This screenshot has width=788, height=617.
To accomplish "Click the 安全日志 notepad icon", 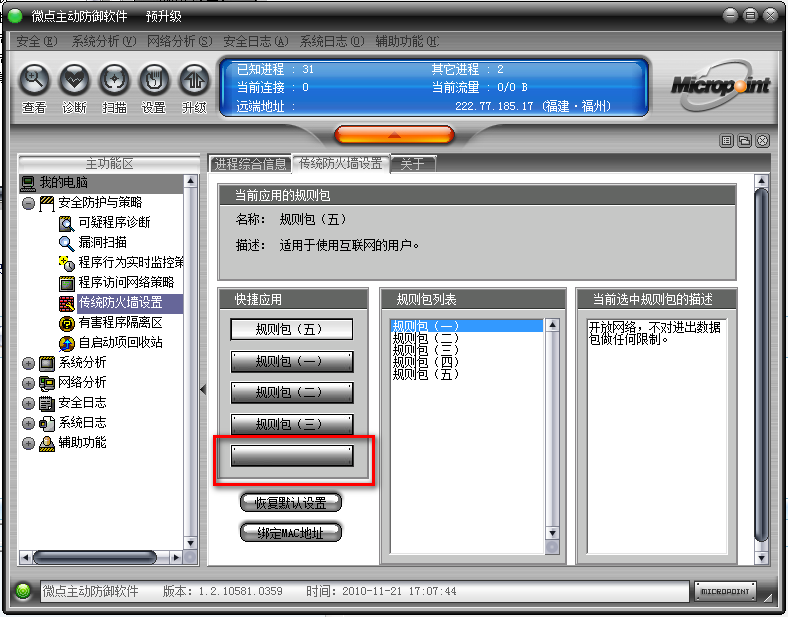I will [x=47, y=403].
